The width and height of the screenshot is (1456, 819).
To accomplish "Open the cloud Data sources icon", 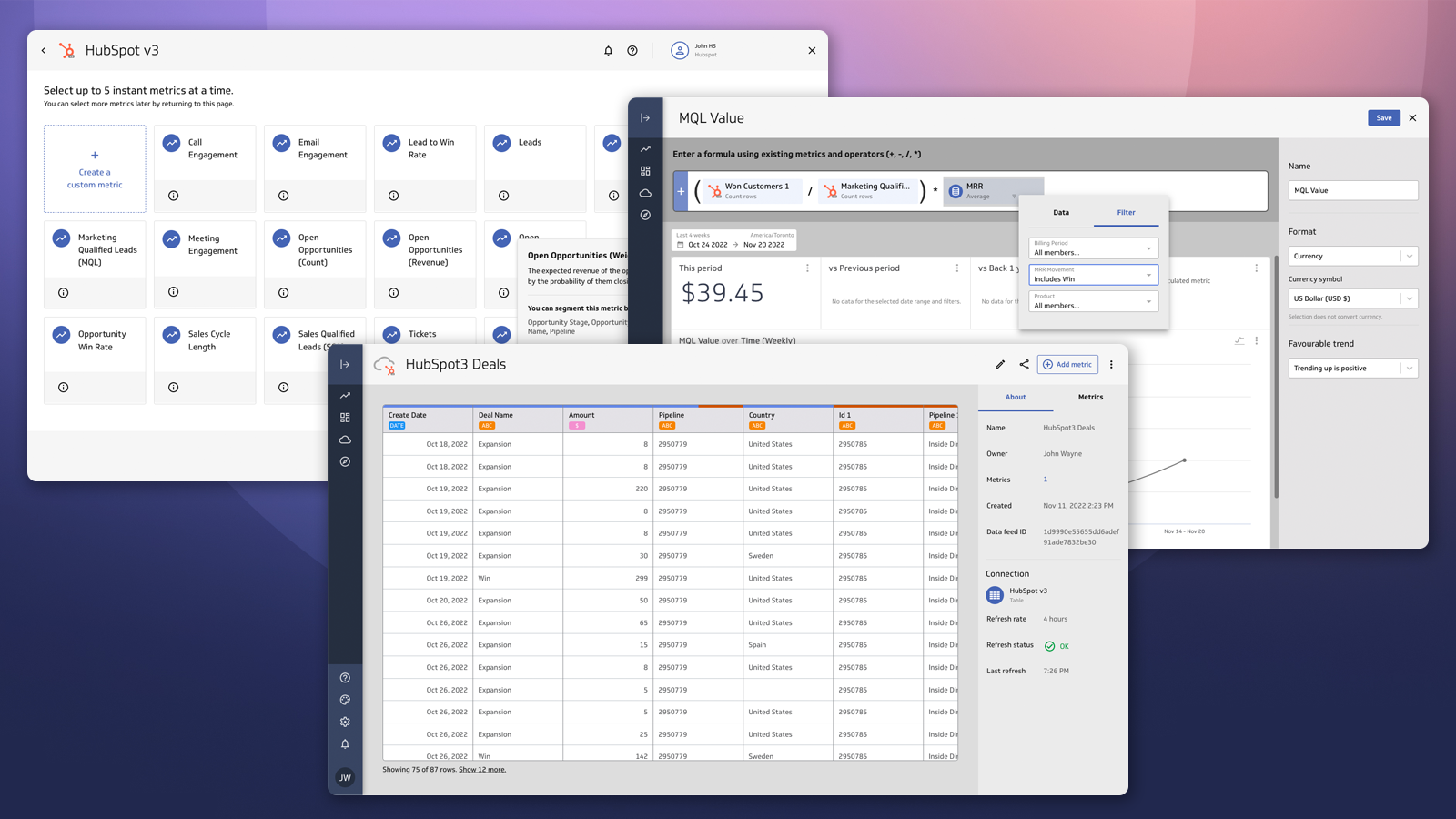I will coord(345,440).
